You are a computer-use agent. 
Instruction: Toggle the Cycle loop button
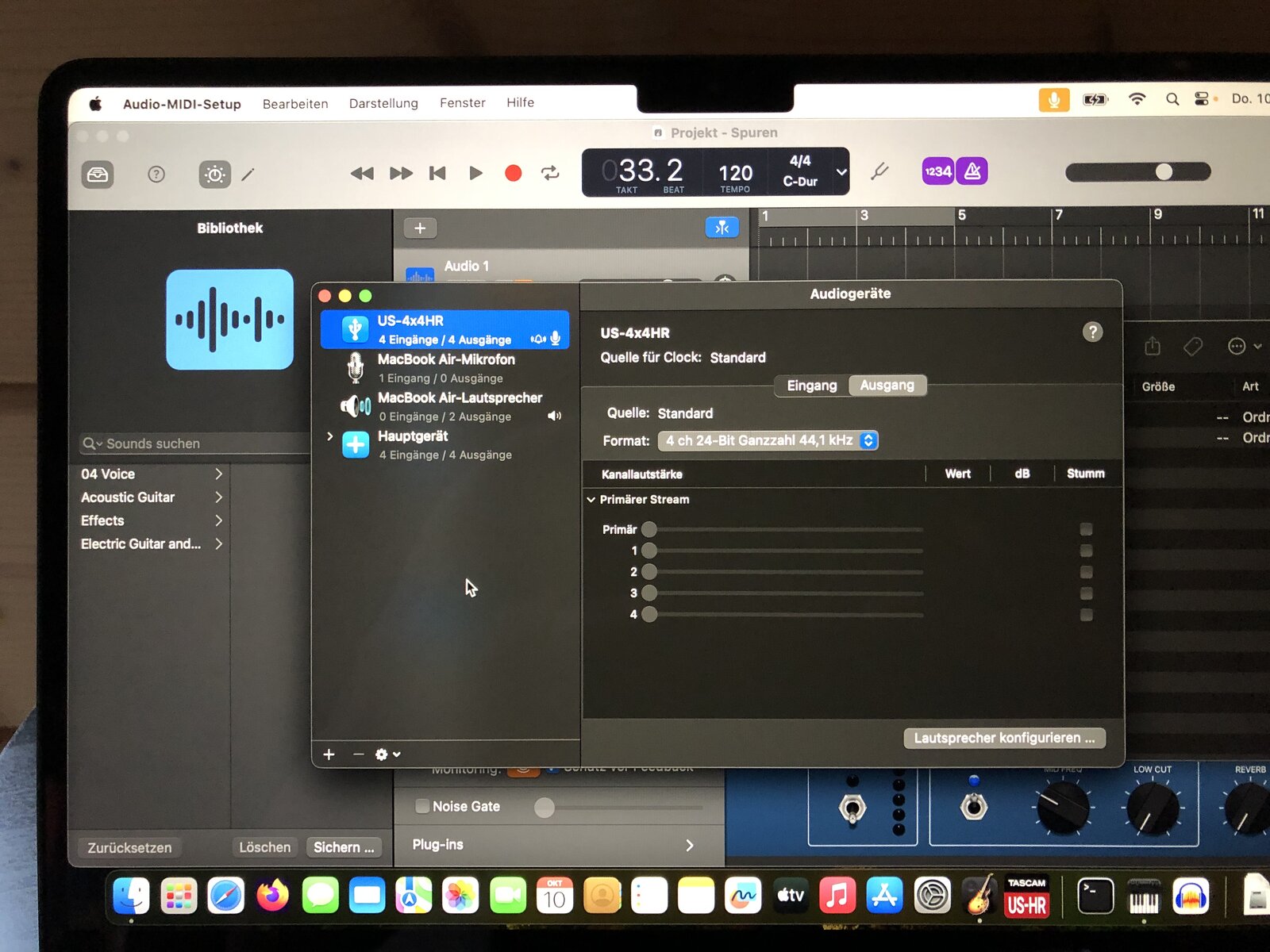tap(550, 173)
